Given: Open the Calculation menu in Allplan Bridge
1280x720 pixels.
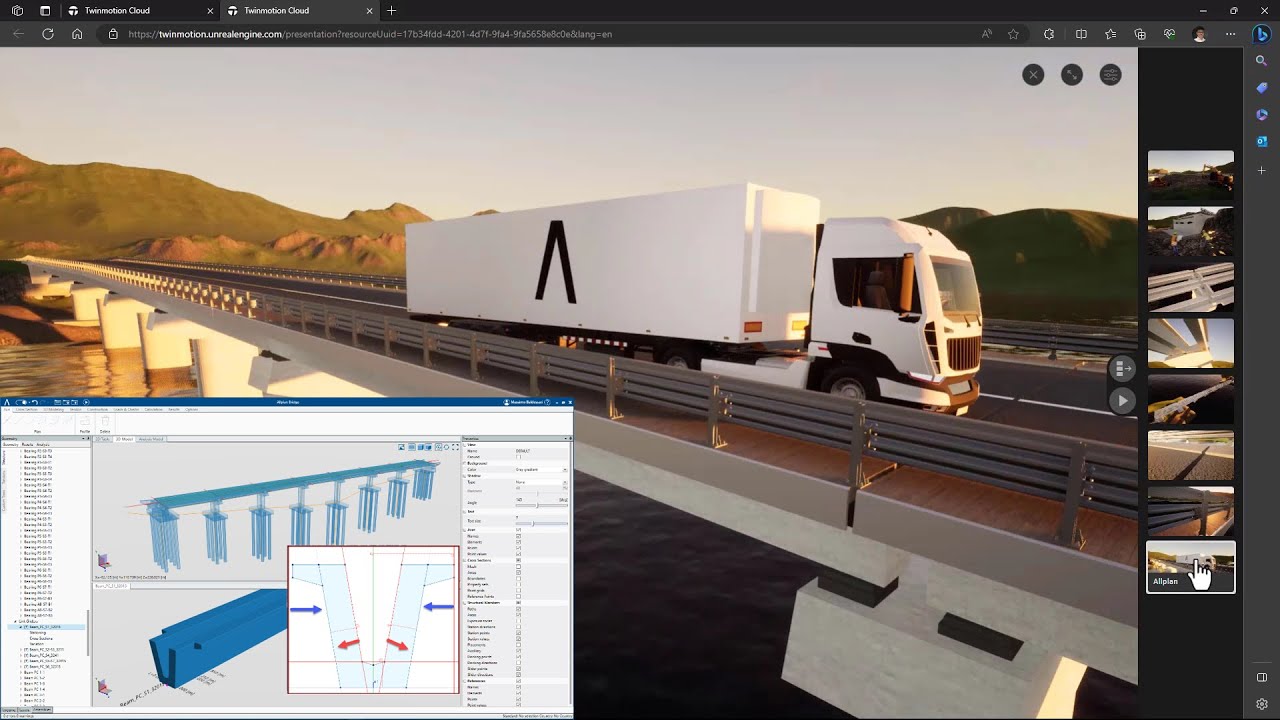Looking at the screenshot, I should coord(153,409).
